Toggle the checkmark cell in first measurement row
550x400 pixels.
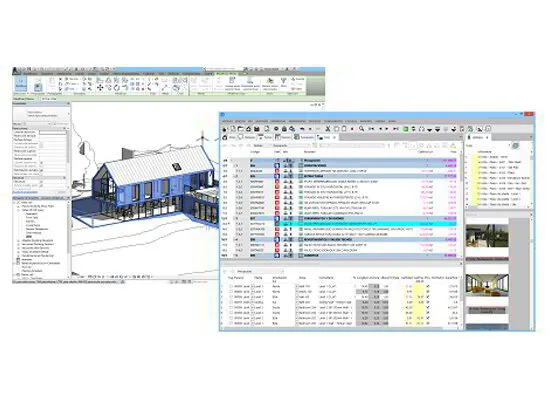428,286
